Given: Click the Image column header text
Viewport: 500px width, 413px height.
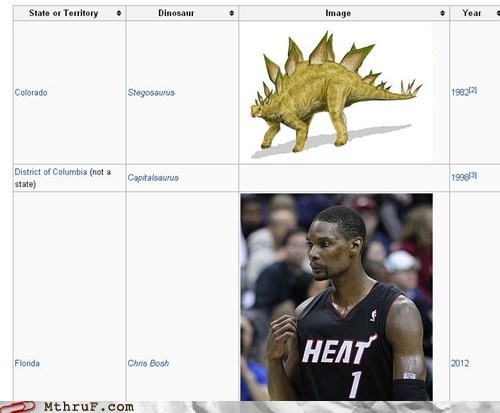Looking at the screenshot, I should (338, 13).
